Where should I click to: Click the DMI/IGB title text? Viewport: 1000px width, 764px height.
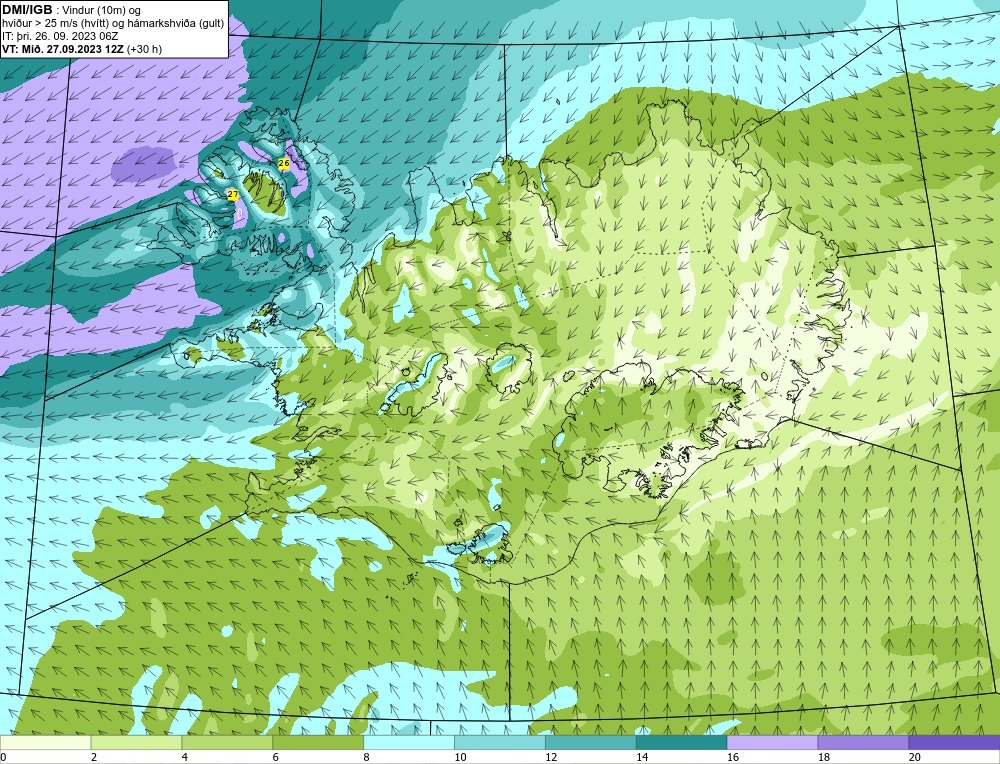[x=27, y=10]
